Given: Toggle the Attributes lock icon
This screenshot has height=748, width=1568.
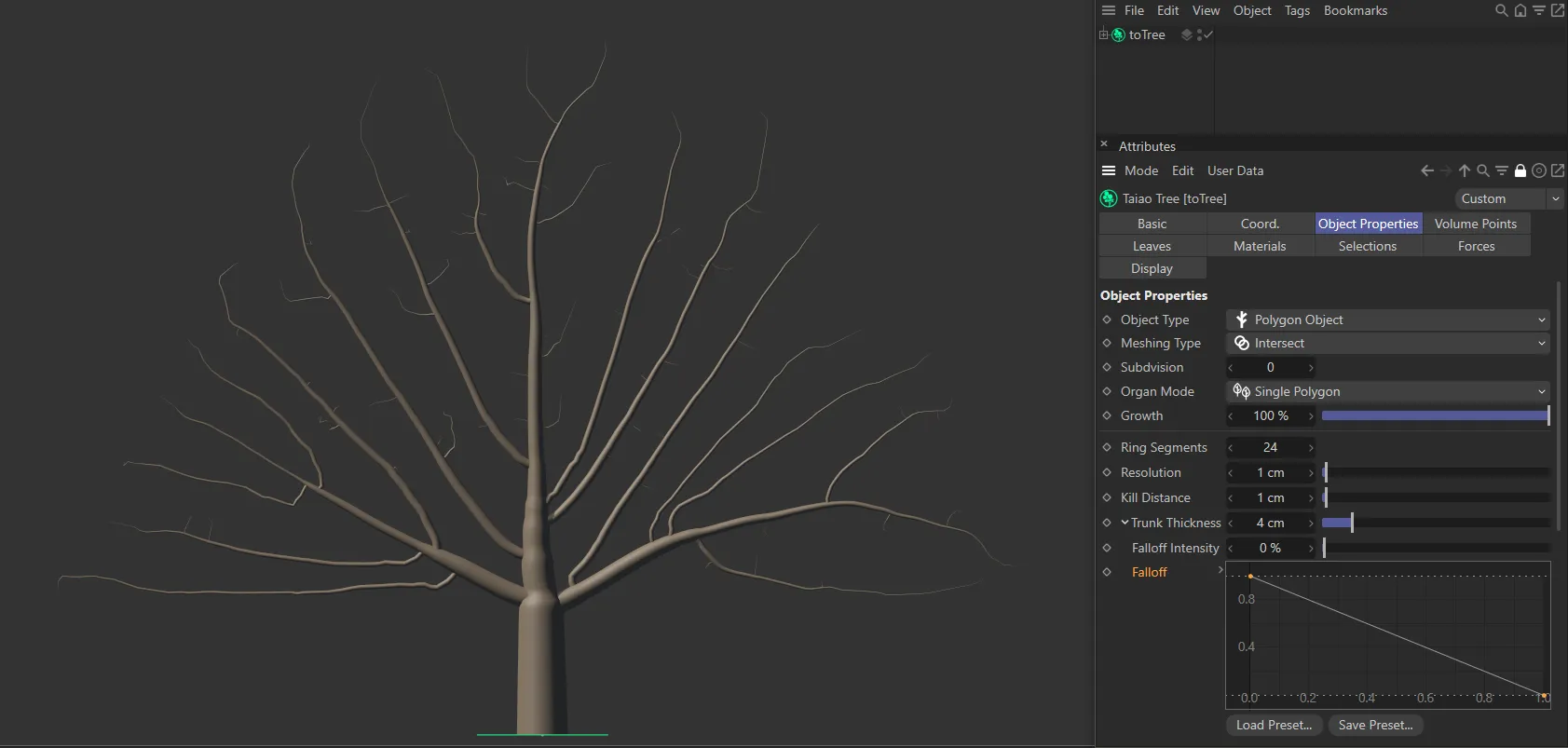Looking at the screenshot, I should pyautogui.click(x=1520, y=170).
